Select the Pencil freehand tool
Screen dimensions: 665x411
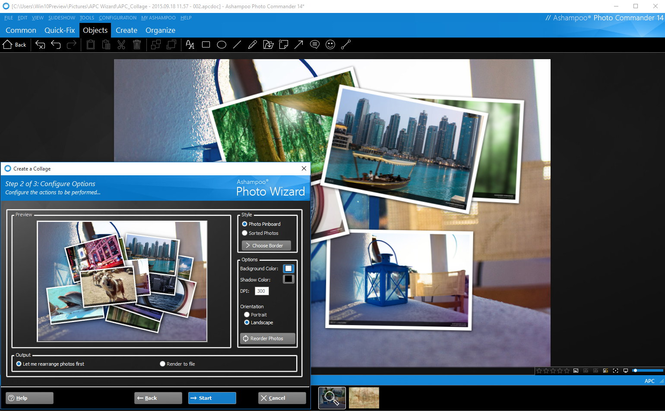pos(252,45)
